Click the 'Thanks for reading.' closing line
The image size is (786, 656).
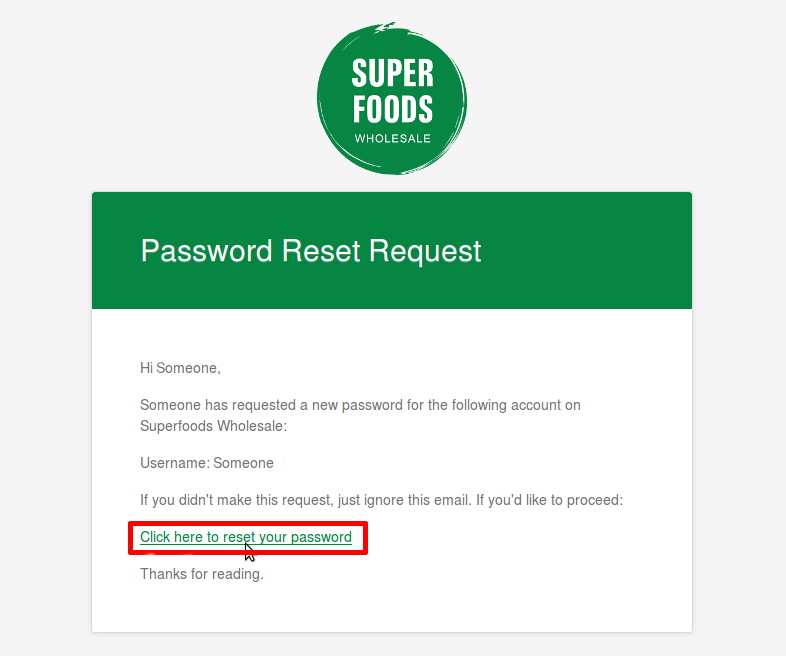(201, 574)
